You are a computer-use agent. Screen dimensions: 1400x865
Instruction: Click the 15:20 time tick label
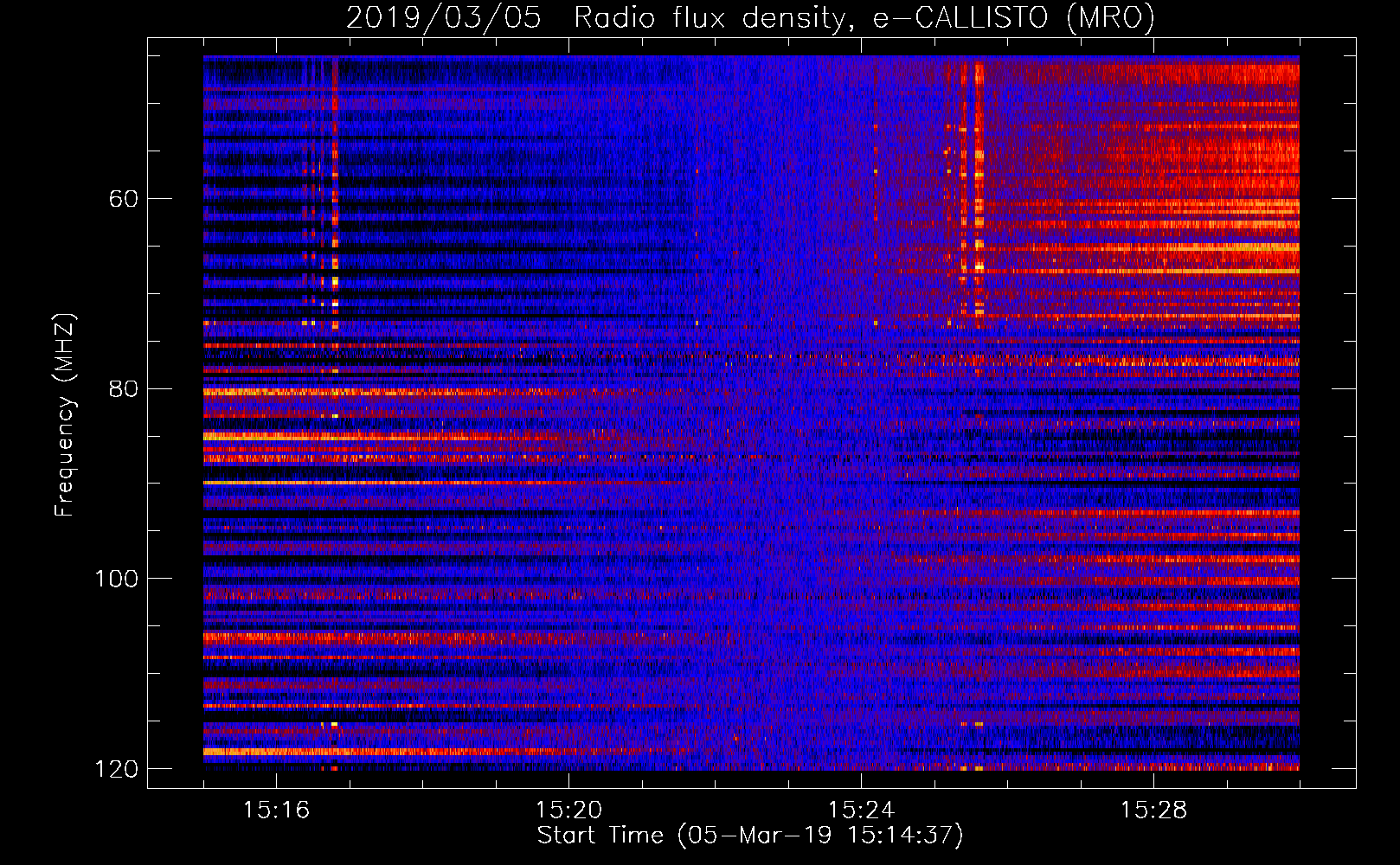[x=568, y=811]
